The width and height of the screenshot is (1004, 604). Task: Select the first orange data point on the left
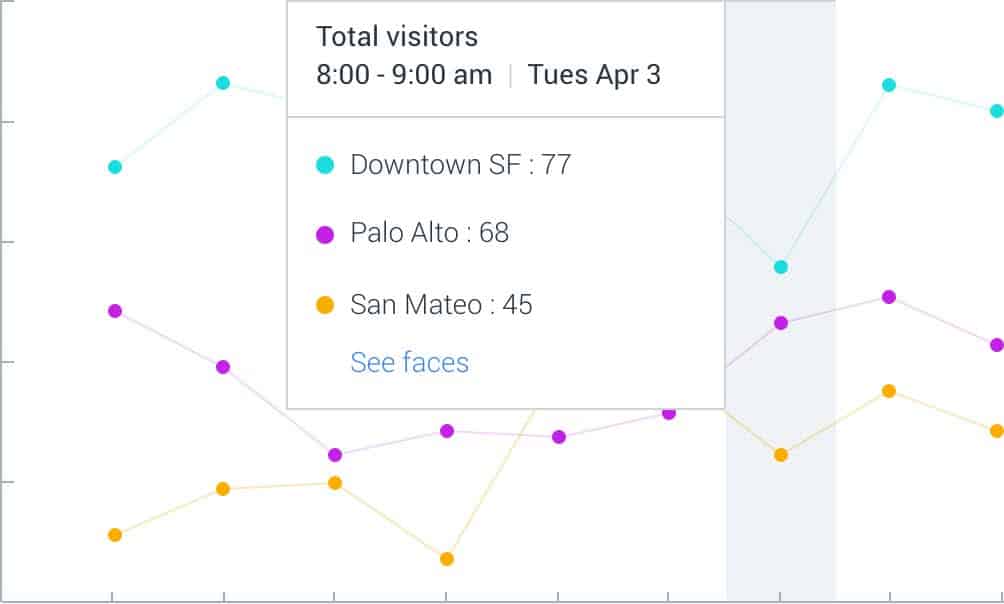coord(113,536)
